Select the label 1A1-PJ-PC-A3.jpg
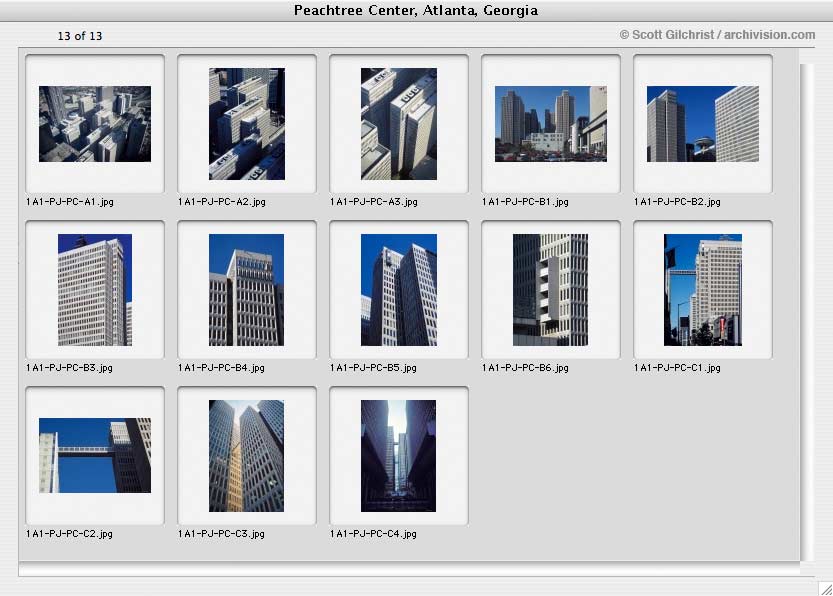This screenshot has height=596, width=833. (373, 202)
